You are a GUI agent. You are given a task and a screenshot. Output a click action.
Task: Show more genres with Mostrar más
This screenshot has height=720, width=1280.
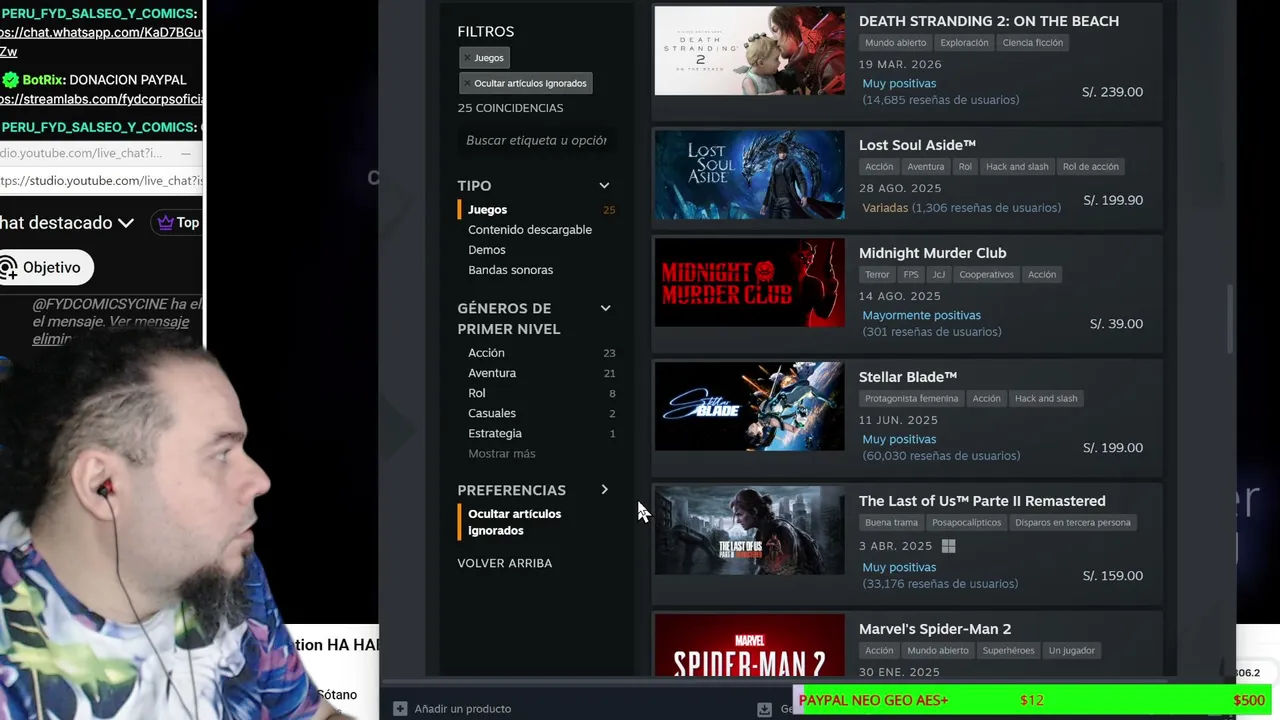tap(501, 454)
